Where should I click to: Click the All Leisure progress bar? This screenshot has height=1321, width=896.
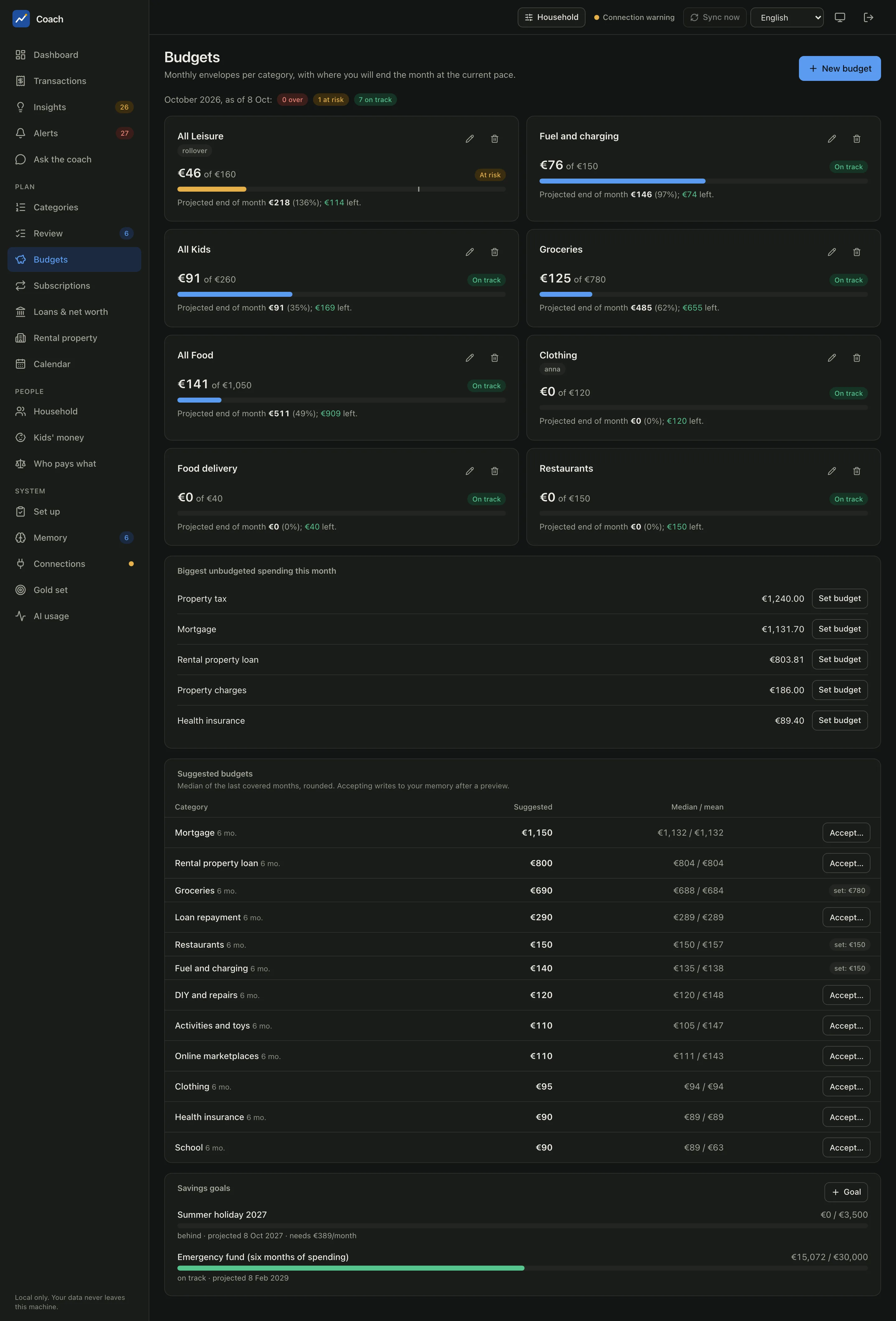[x=341, y=189]
